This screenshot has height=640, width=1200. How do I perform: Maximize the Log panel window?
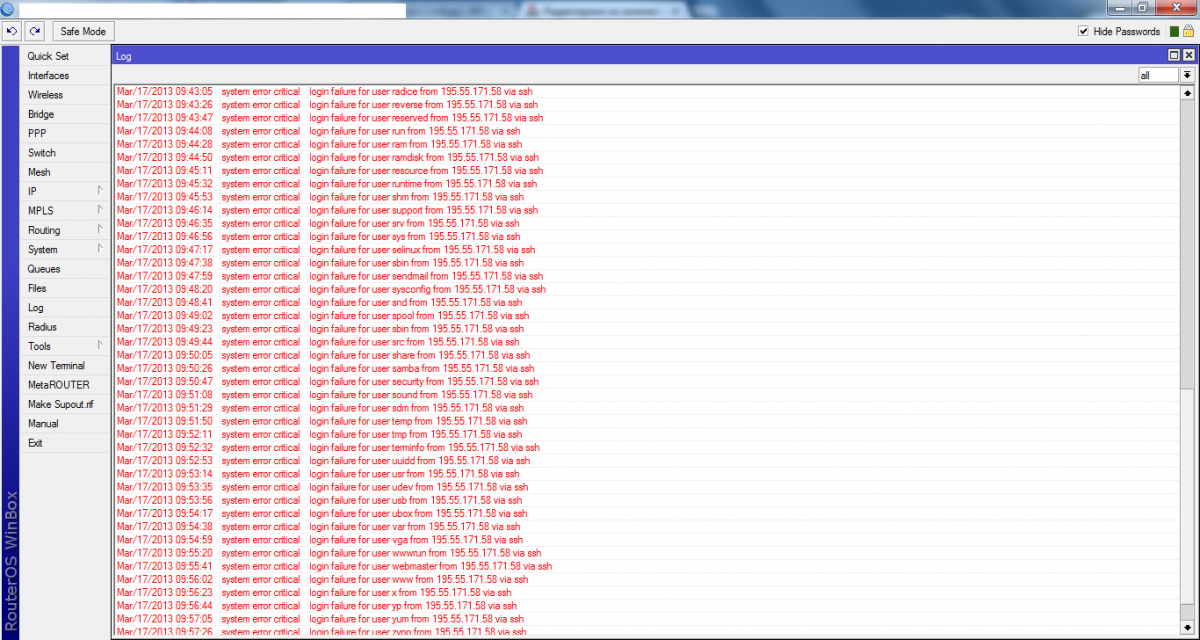point(1174,56)
